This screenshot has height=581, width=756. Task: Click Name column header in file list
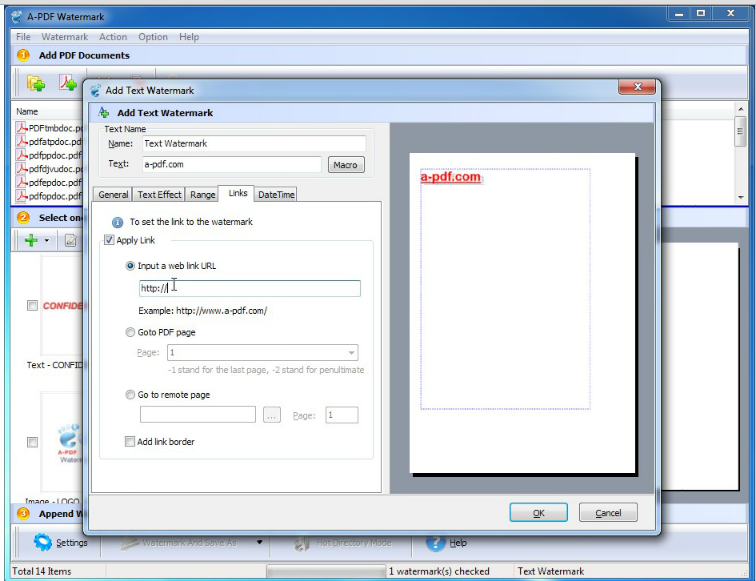[x=27, y=111]
